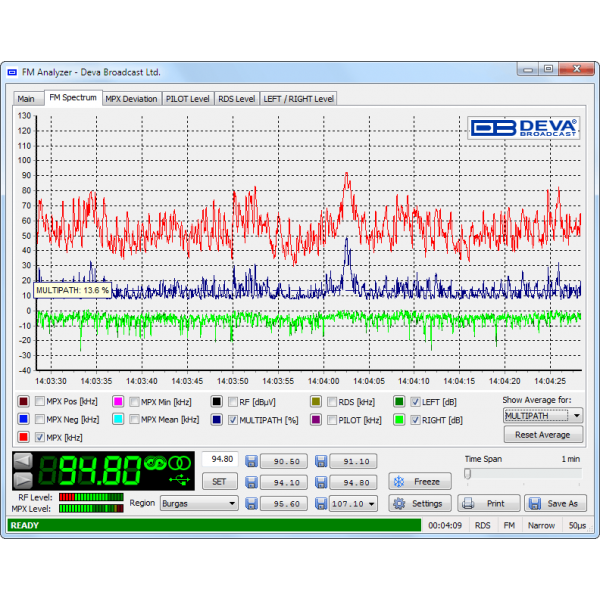Open the LEFT / RIGHT Level tab

point(298,99)
